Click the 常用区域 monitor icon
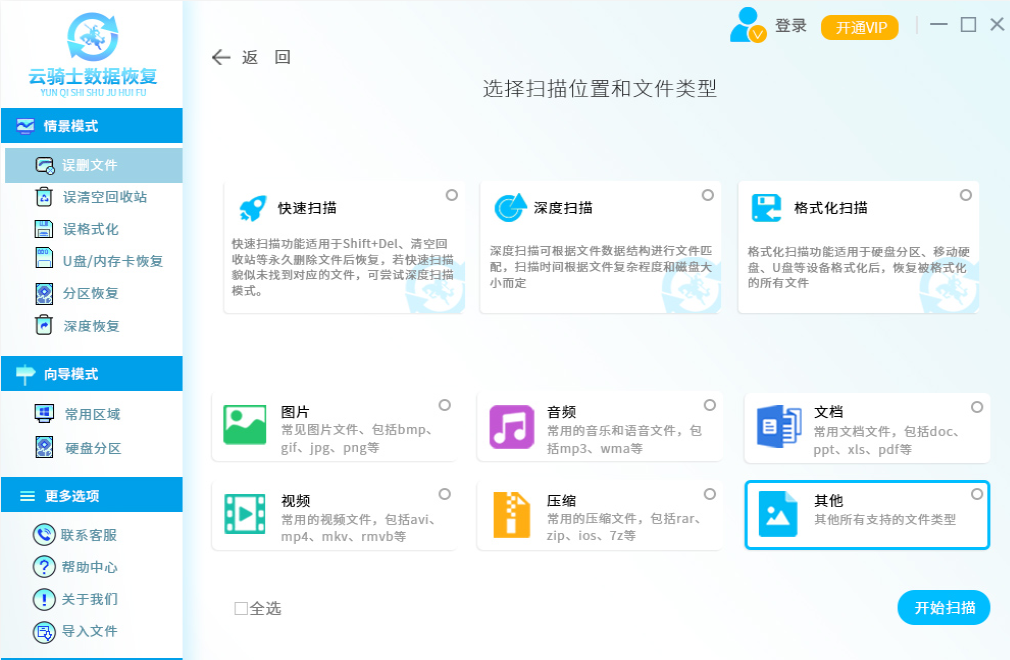Viewport: 1010px width, 660px height. point(44,413)
